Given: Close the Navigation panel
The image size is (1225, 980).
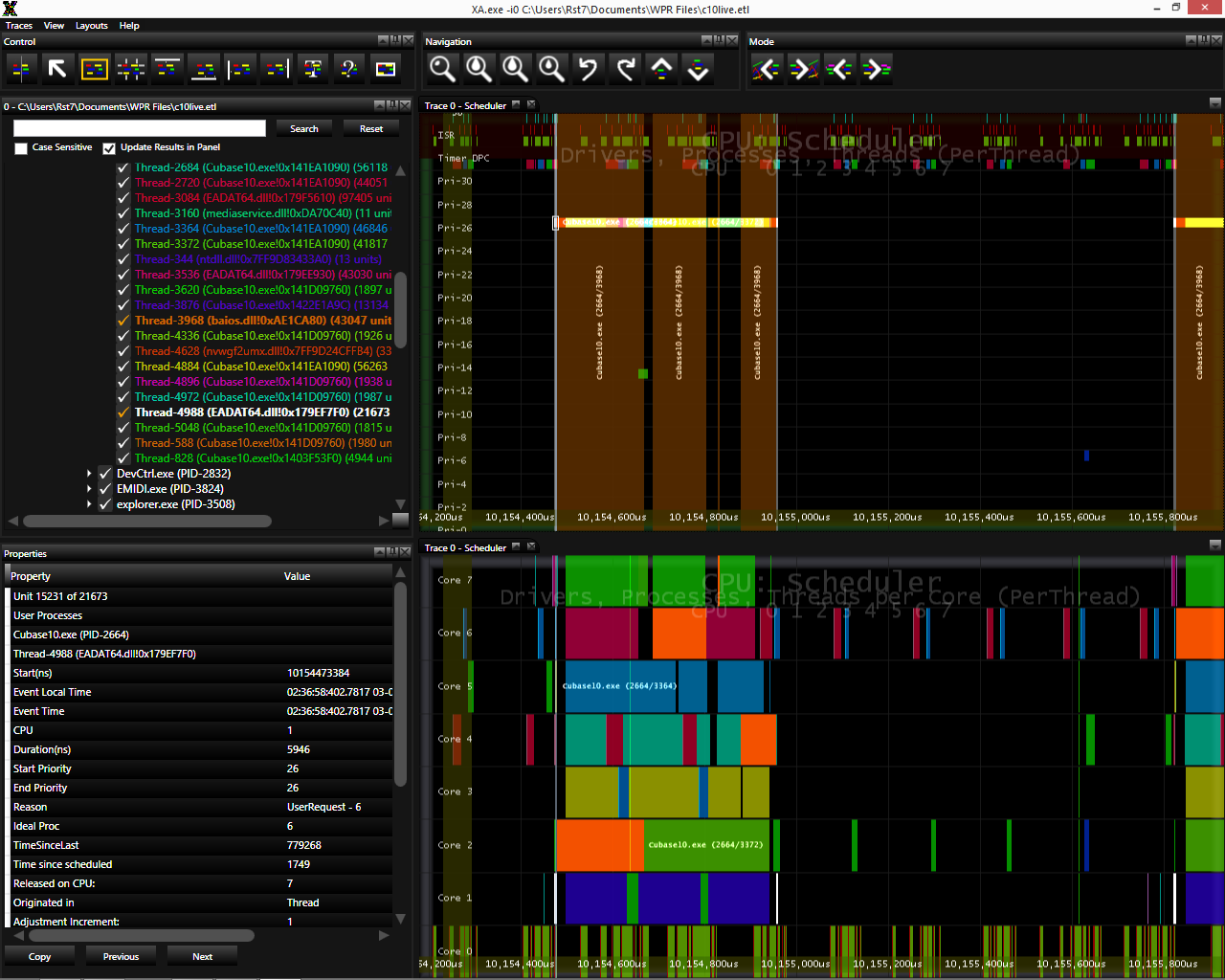Looking at the screenshot, I should coord(732,40).
